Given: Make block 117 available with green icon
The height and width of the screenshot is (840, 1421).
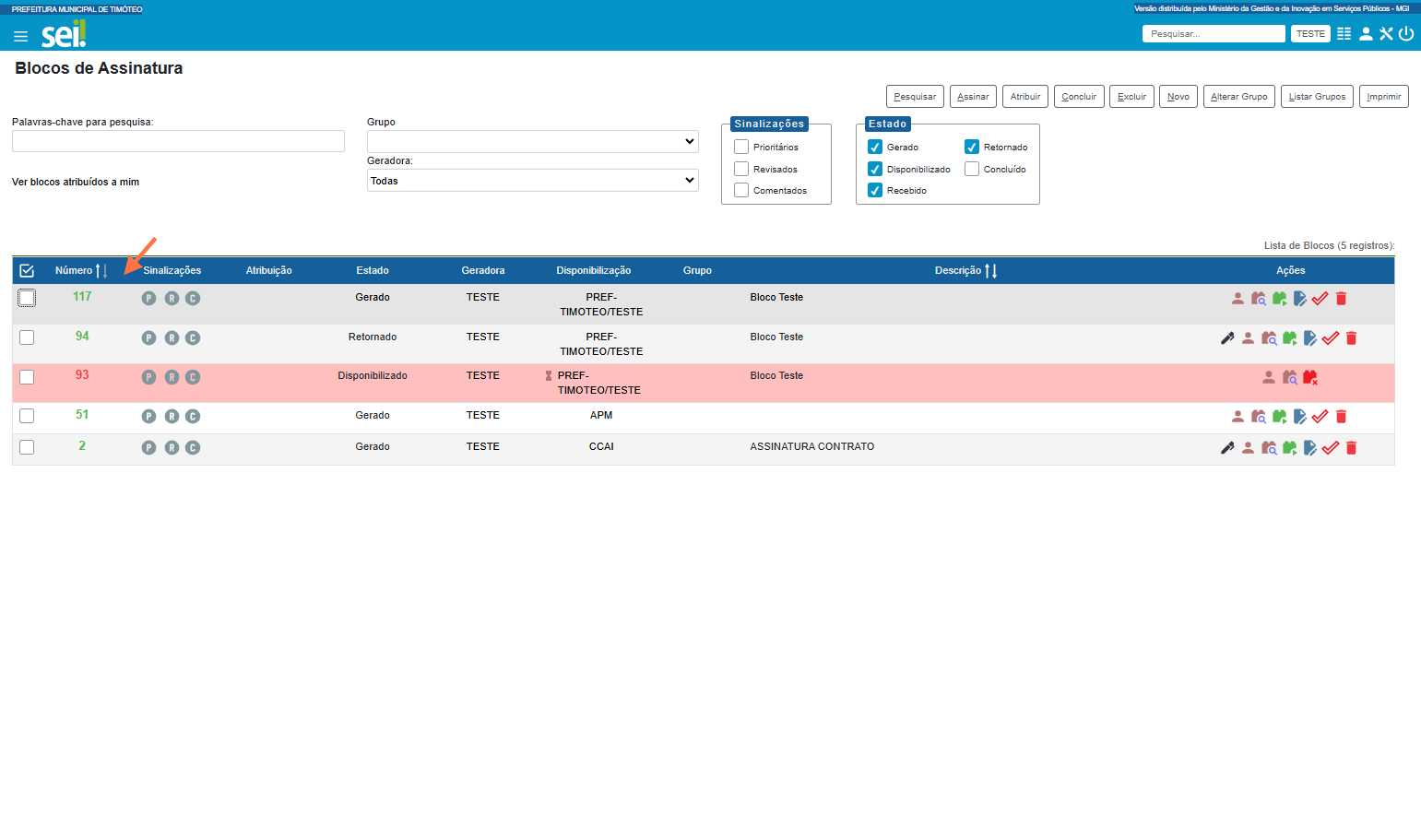Looking at the screenshot, I should coord(1280,299).
